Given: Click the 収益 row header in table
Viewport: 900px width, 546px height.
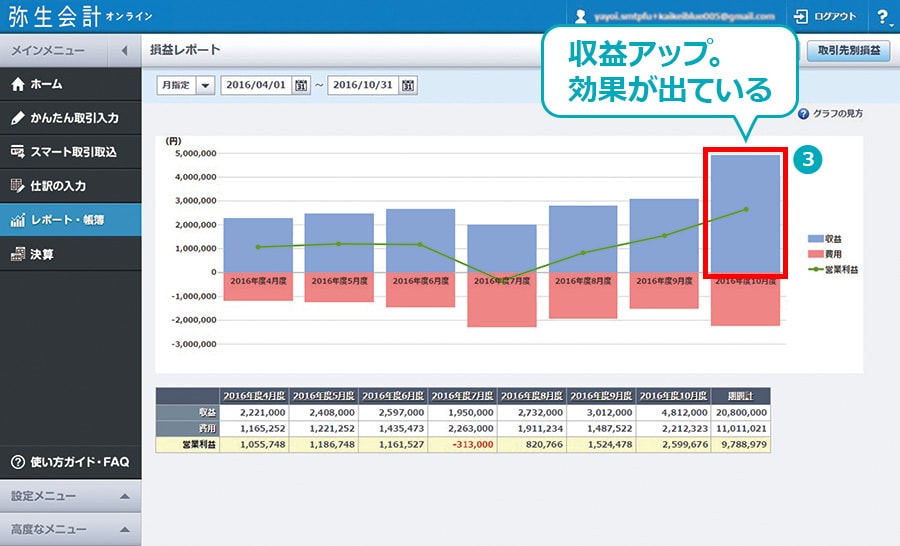Looking at the screenshot, I should [188, 412].
